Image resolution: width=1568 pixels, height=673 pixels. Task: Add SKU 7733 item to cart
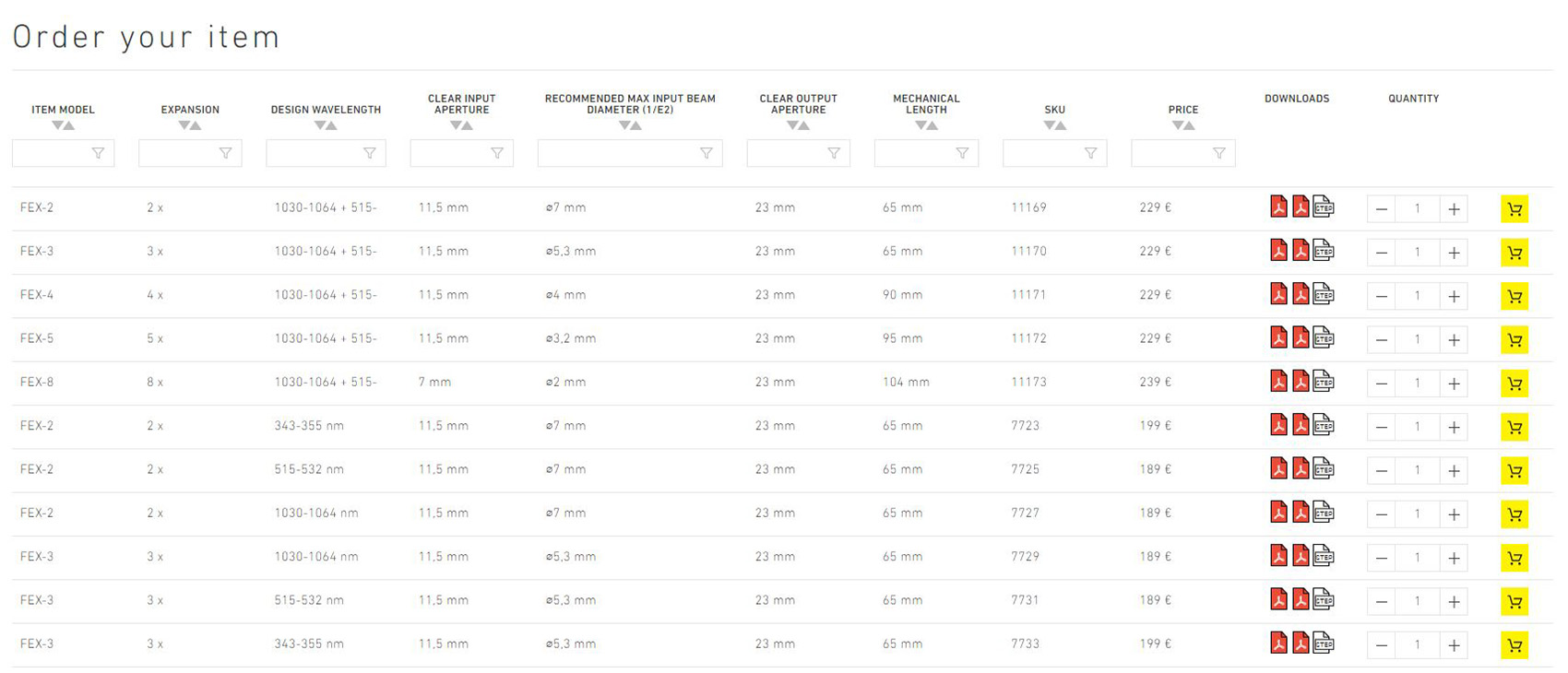(1514, 645)
